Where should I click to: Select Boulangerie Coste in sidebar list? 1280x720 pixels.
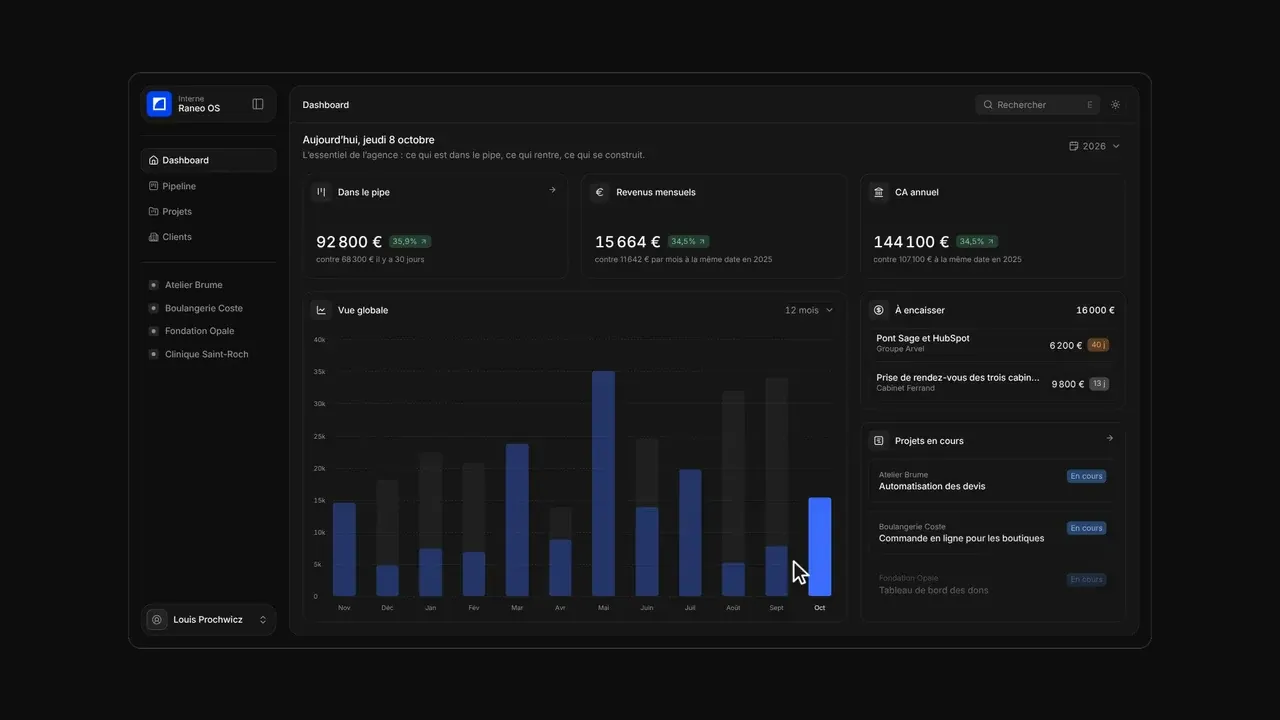[208, 308]
